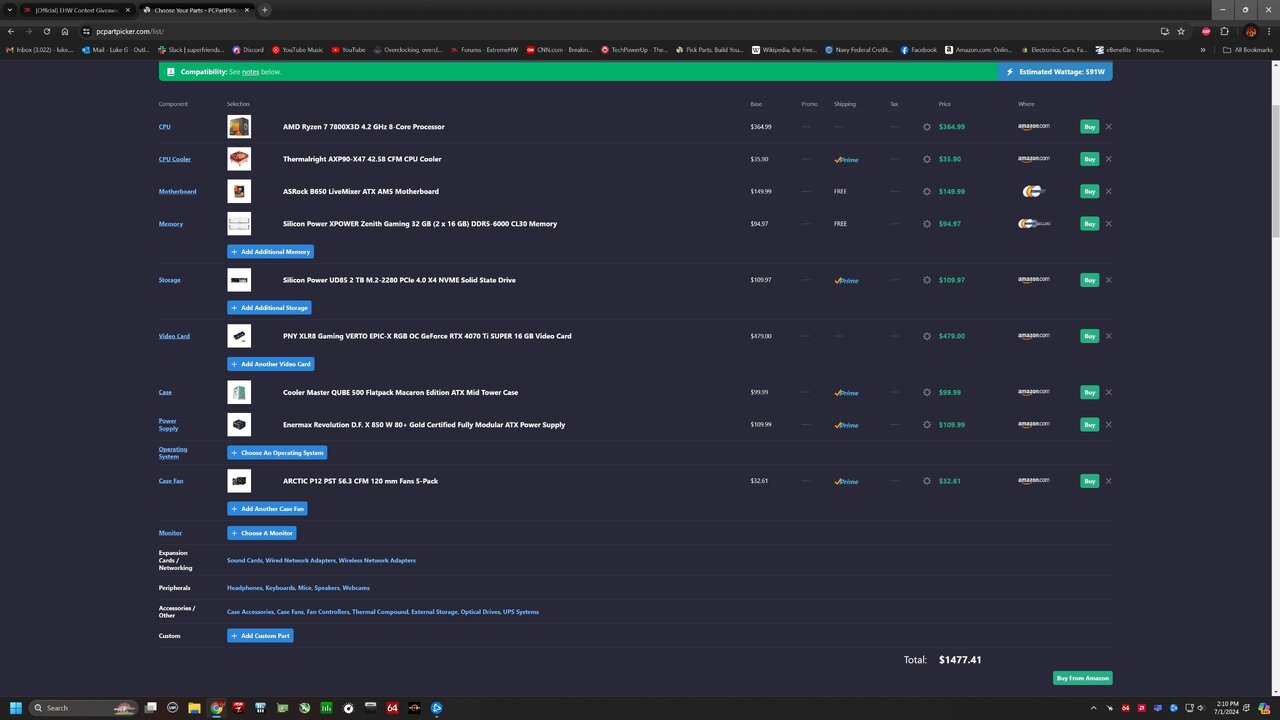
Task: Click the Ryzen 7 7800X3D product thumbnail
Action: pos(239,127)
